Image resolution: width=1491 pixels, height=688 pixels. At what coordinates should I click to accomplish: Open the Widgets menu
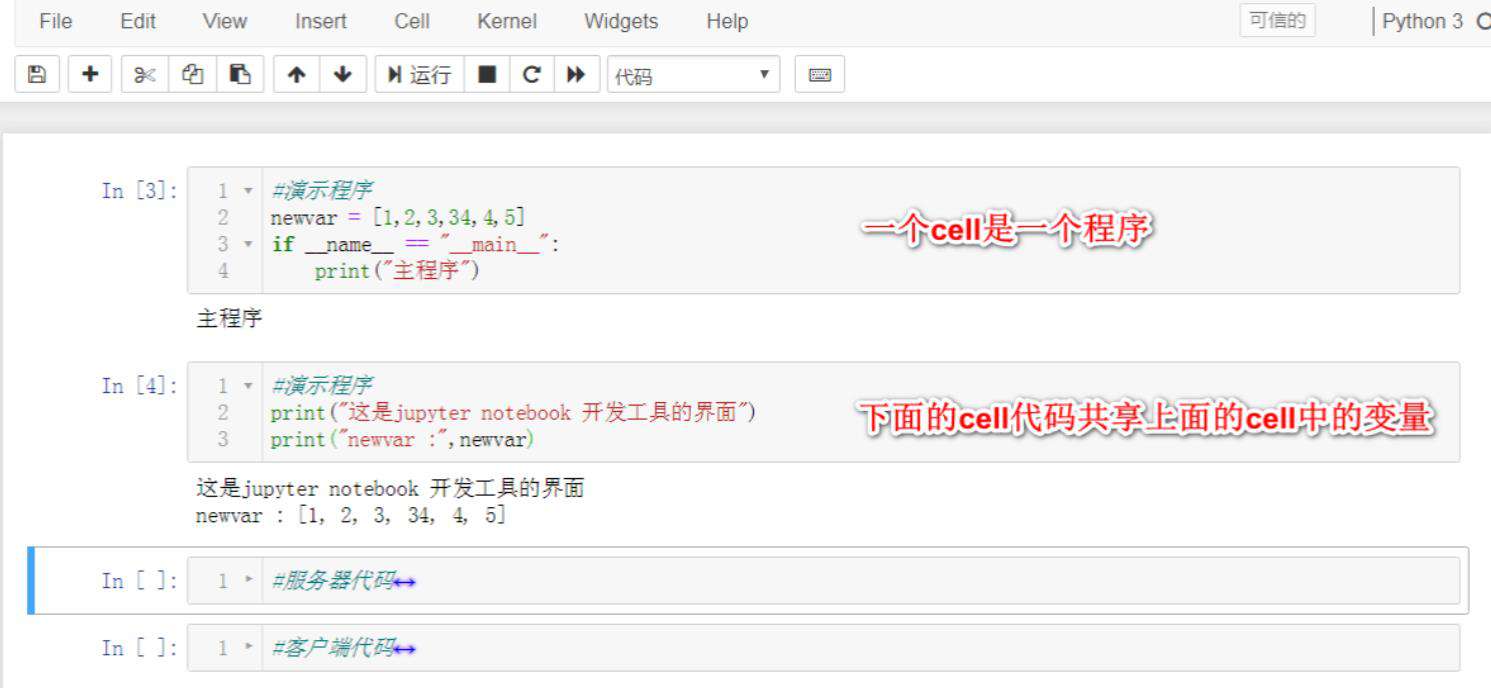tap(621, 21)
